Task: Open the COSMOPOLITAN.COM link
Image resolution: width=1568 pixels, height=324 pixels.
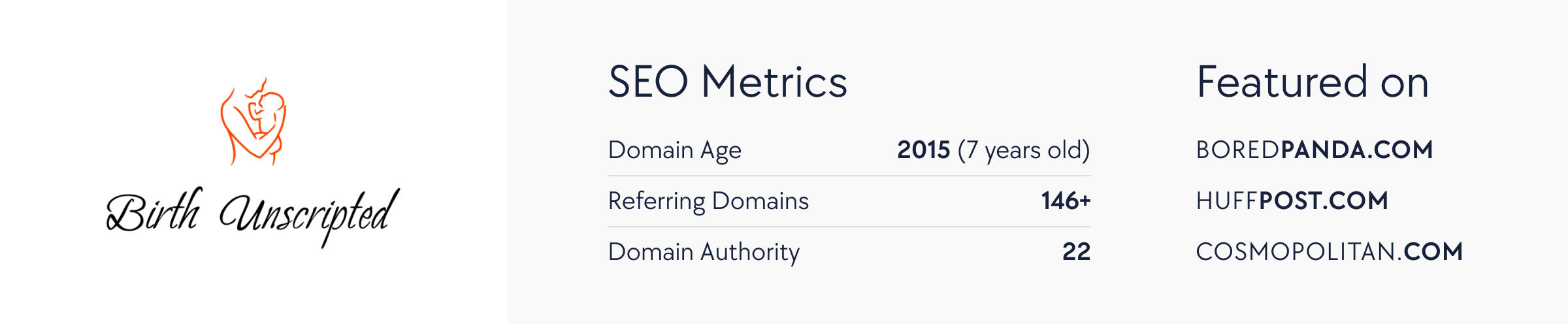Action: (1330, 252)
